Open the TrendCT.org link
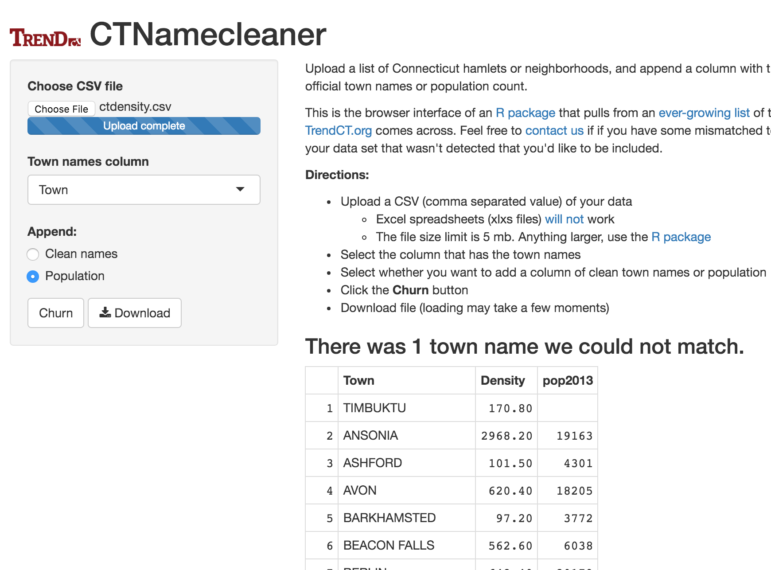 (338, 130)
